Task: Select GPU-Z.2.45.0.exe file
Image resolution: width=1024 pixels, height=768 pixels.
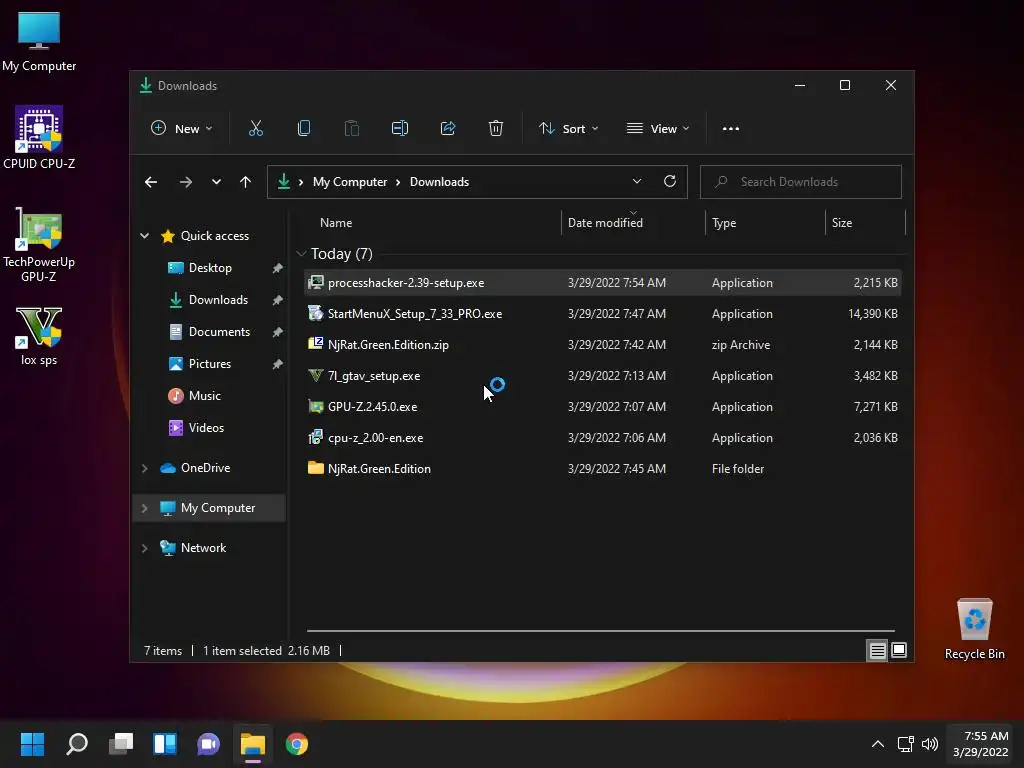Action: click(603, 407)
